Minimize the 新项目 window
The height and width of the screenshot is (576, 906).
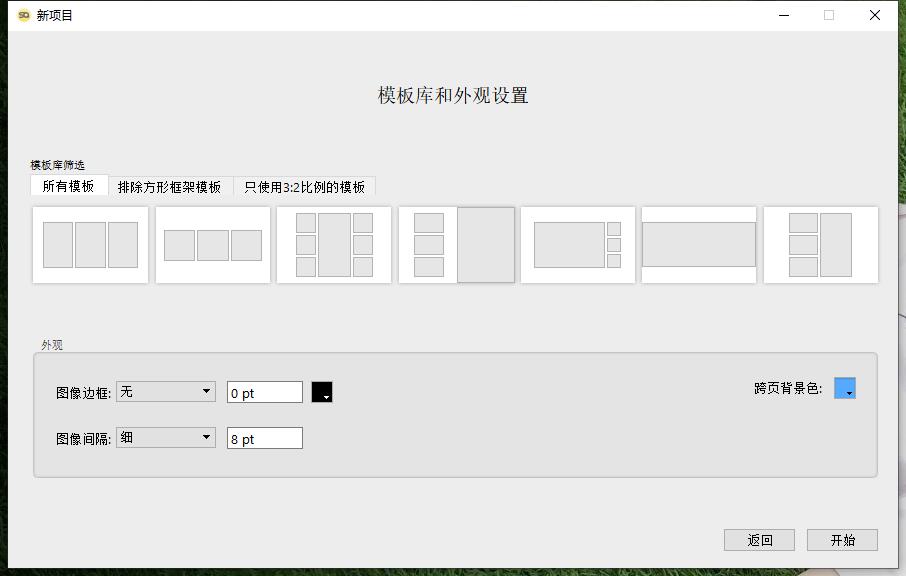pos(784,16)
